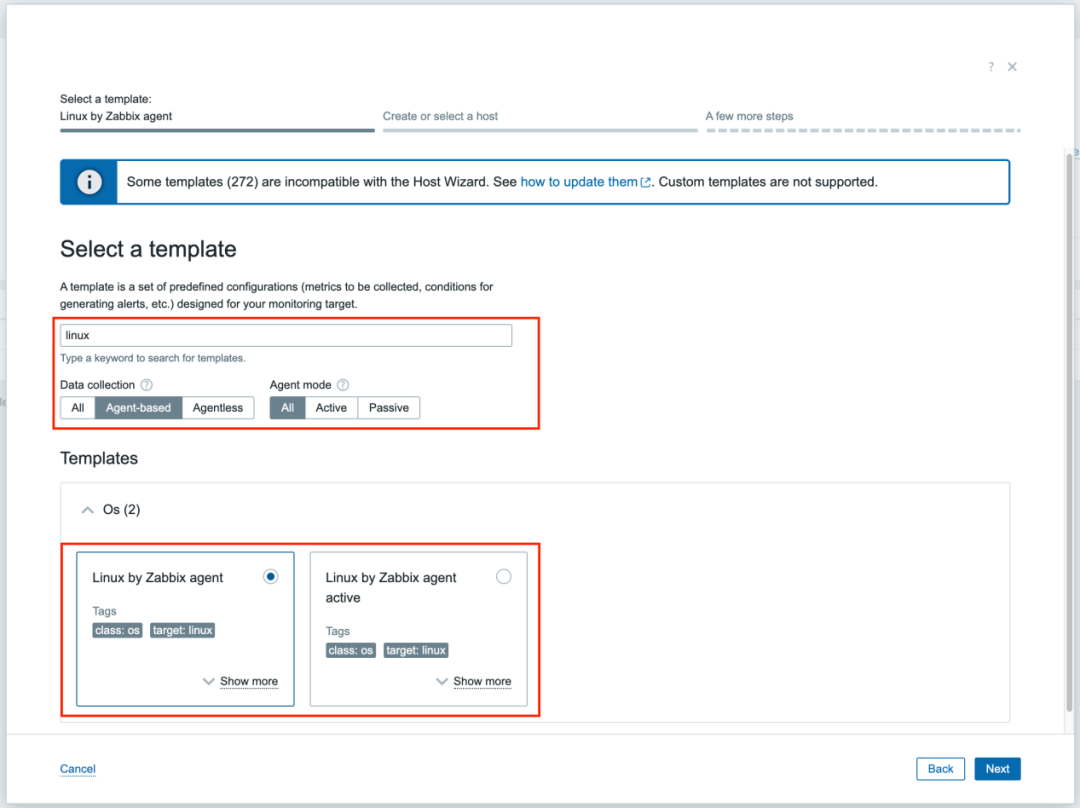Open the 'how to update them' link
1080x808 pixels.
[x=579, y=182]
